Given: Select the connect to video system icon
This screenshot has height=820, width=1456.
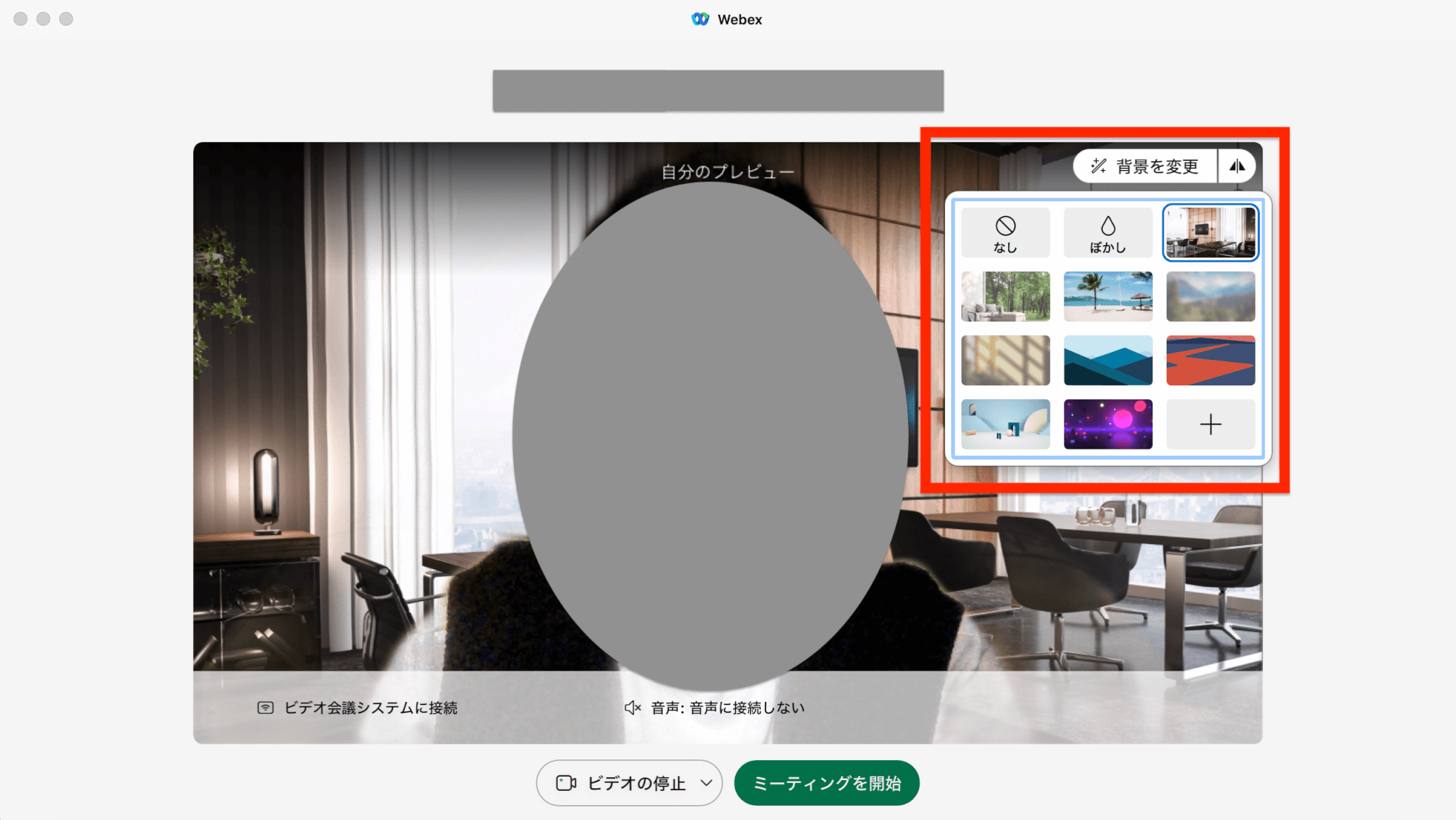Looking at the screenshot, I should (264, 708).
